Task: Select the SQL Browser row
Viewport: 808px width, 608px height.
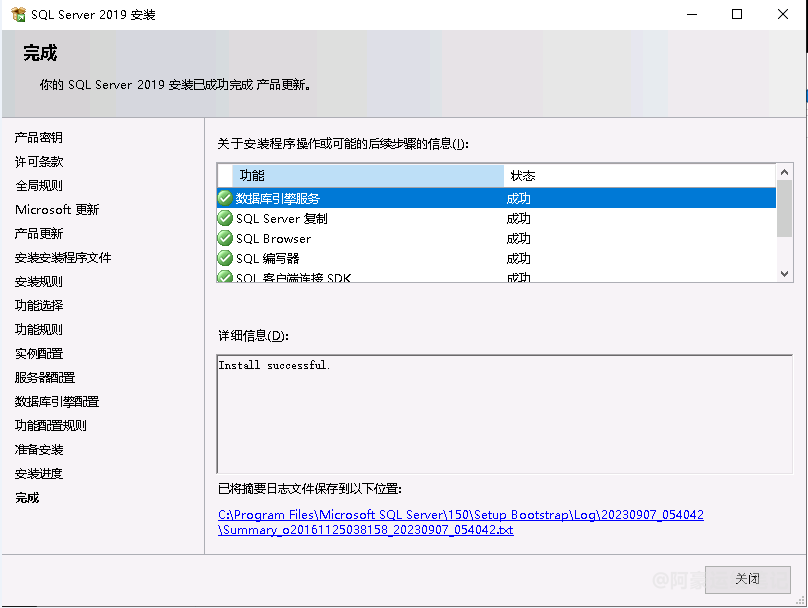Action: tap(497, 239)
